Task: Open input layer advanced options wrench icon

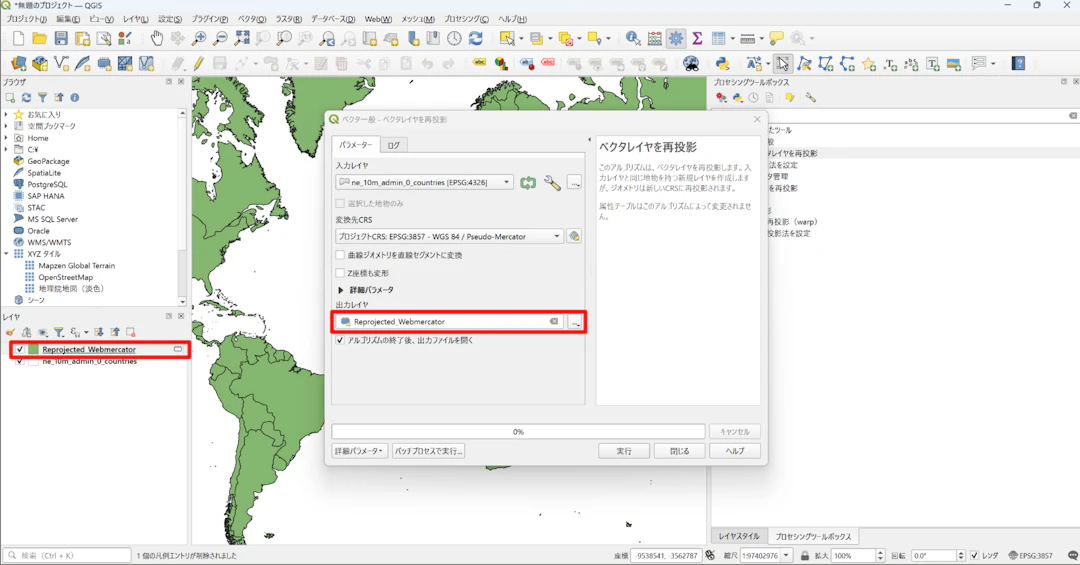Action: point(551,183)
